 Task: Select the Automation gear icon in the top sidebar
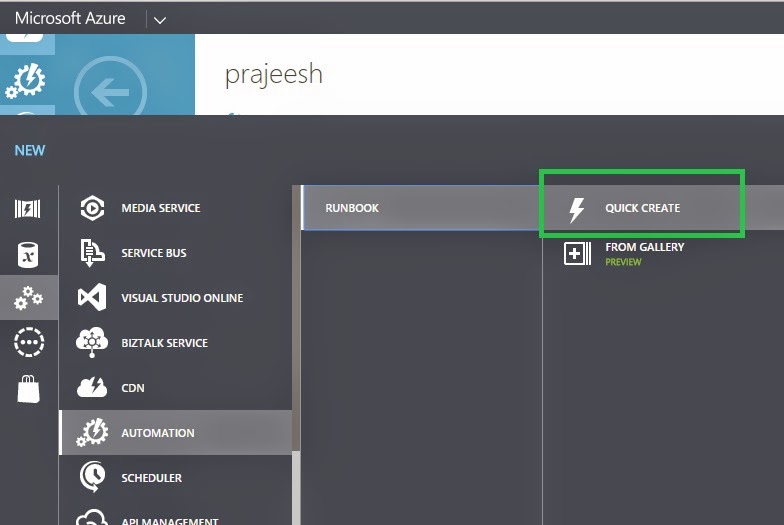pos(26,80)
